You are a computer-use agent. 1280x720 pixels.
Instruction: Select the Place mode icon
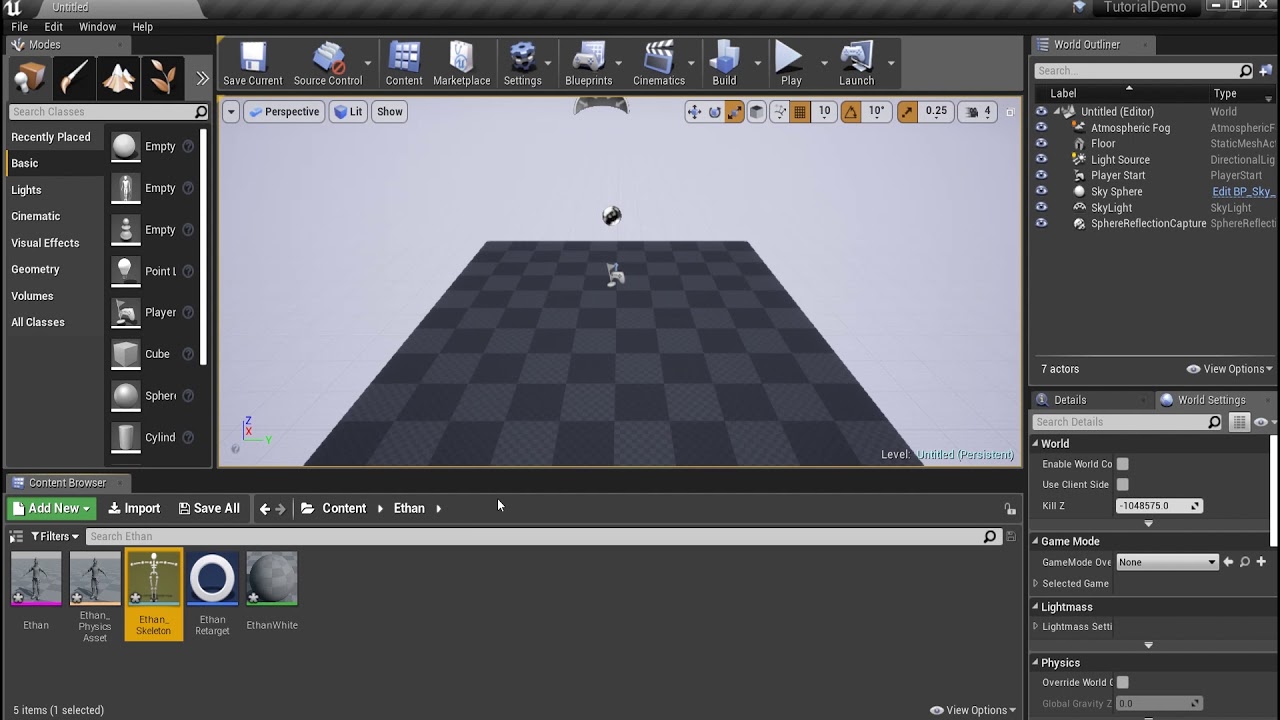tap(30, 77)
